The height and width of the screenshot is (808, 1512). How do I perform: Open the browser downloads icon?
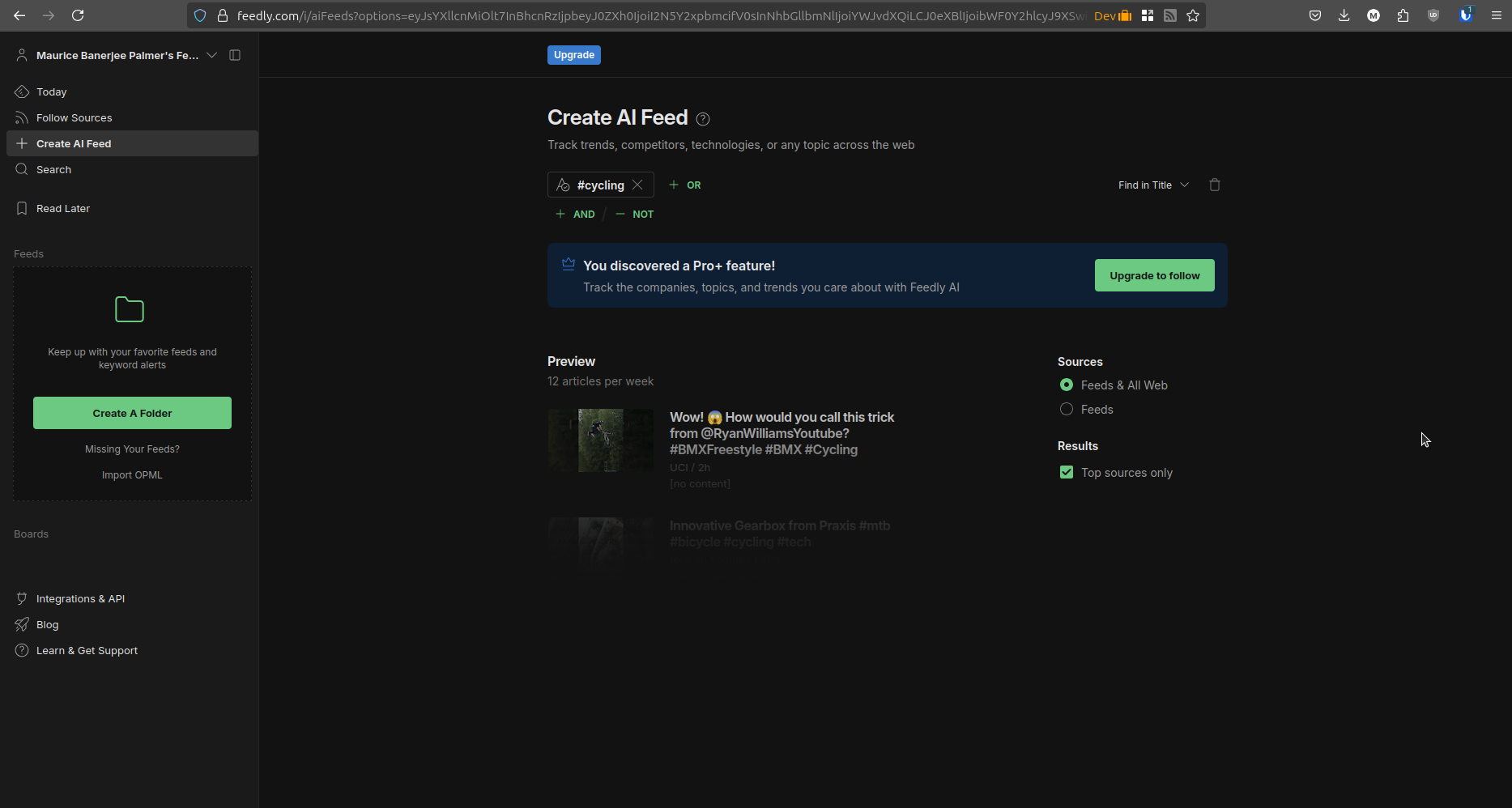(x=1344, y=15)
